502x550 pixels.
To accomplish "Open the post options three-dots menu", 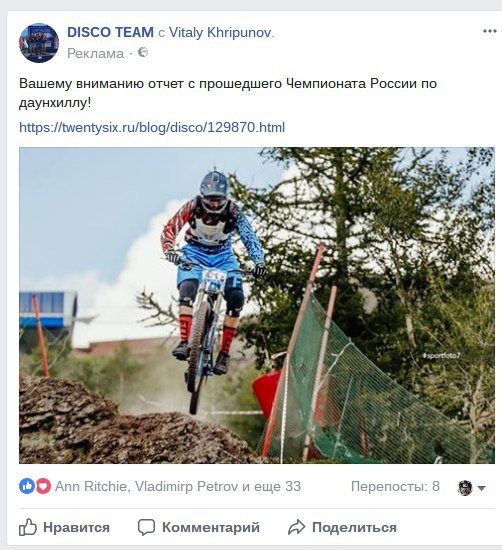I will (x=489, y=31).
